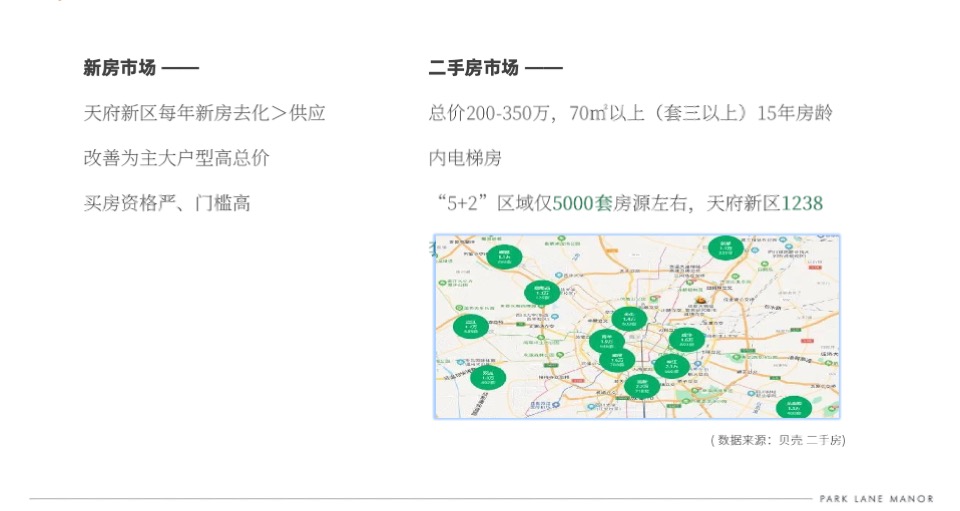Select the 锦江 district bubble on the map
The image size is (960, 511).
671,367
